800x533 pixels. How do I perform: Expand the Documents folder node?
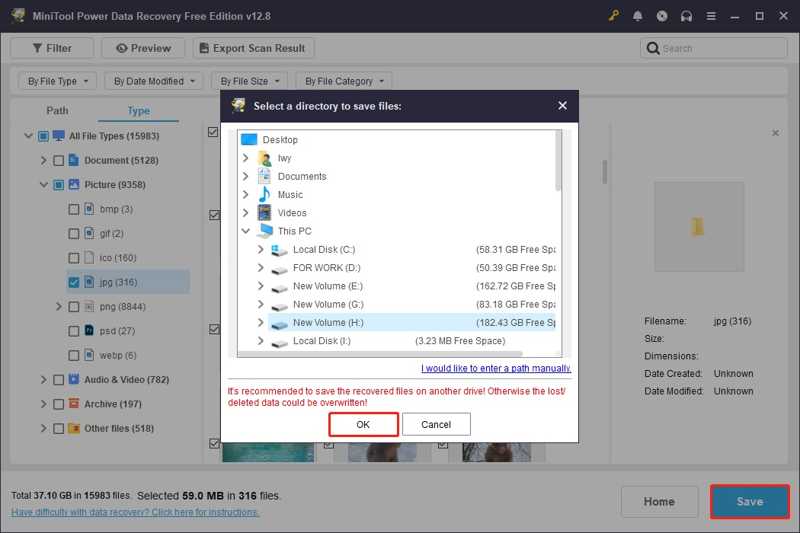pyautogui.click(x=245, y=176)
